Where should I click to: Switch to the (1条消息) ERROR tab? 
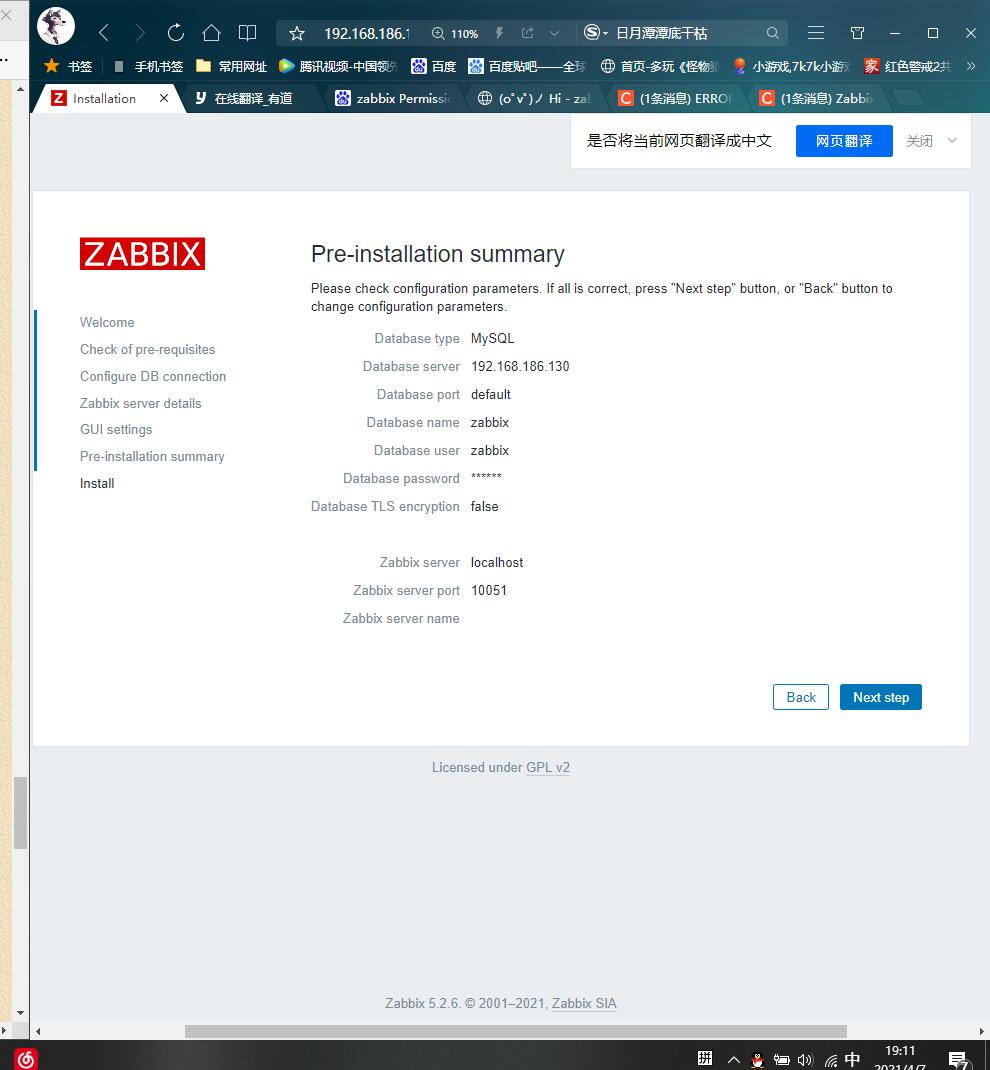click(x=675, y=98)
